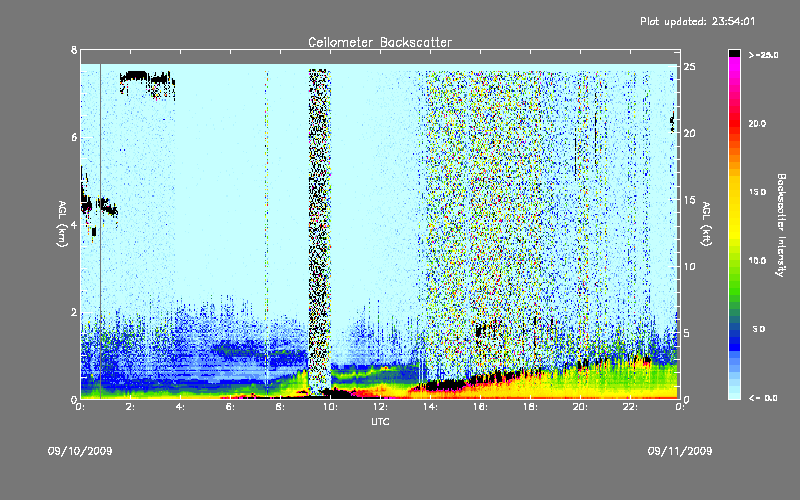Click the start date '09/10/2009' label

80,451
